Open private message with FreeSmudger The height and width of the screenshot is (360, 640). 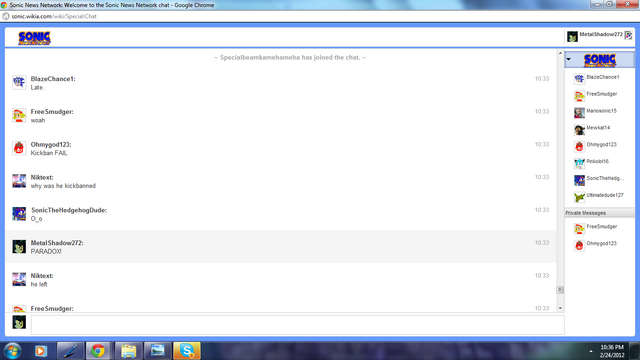pos(600,227)
